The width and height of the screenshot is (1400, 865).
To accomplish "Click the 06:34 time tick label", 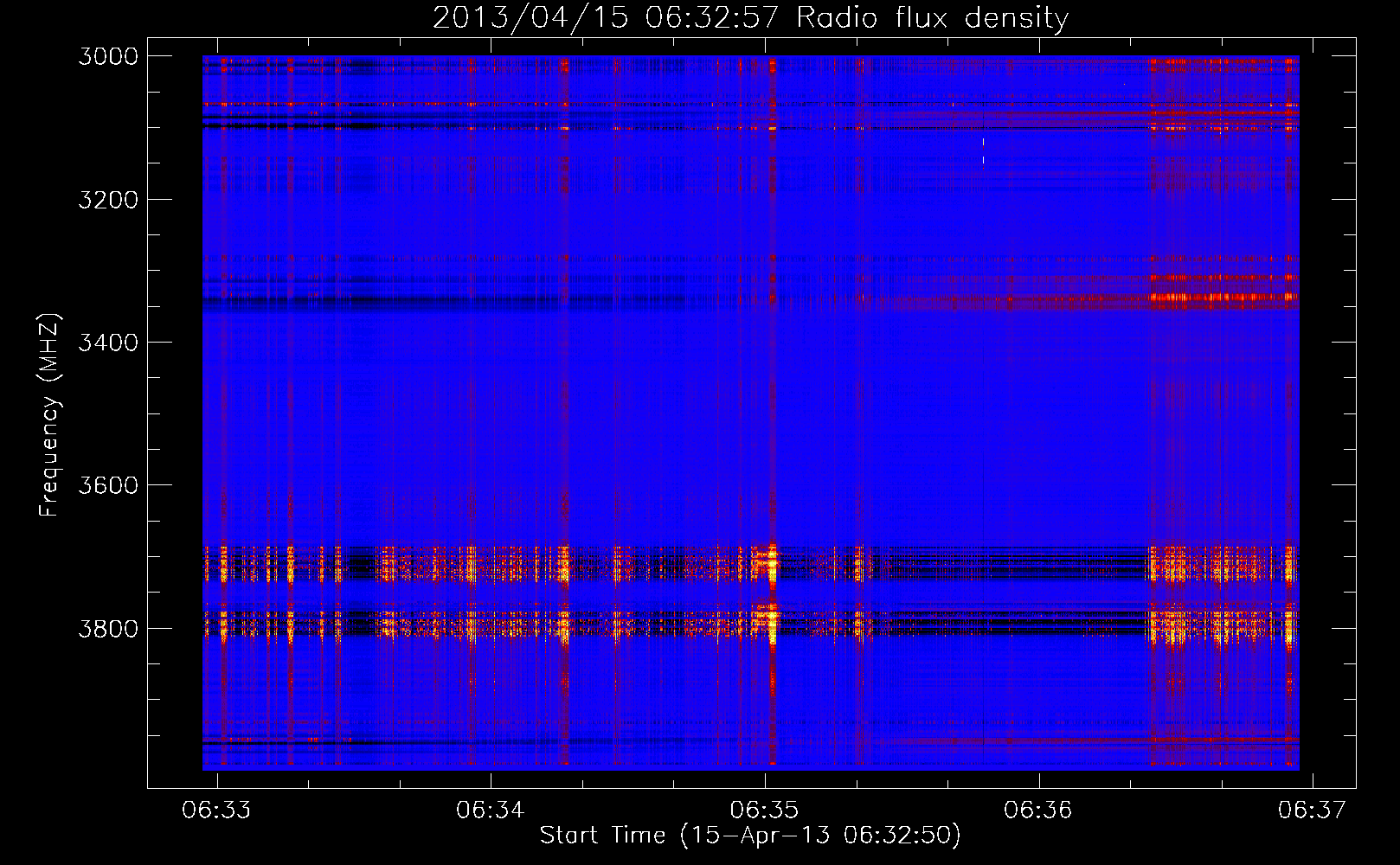I will (491, 810).
